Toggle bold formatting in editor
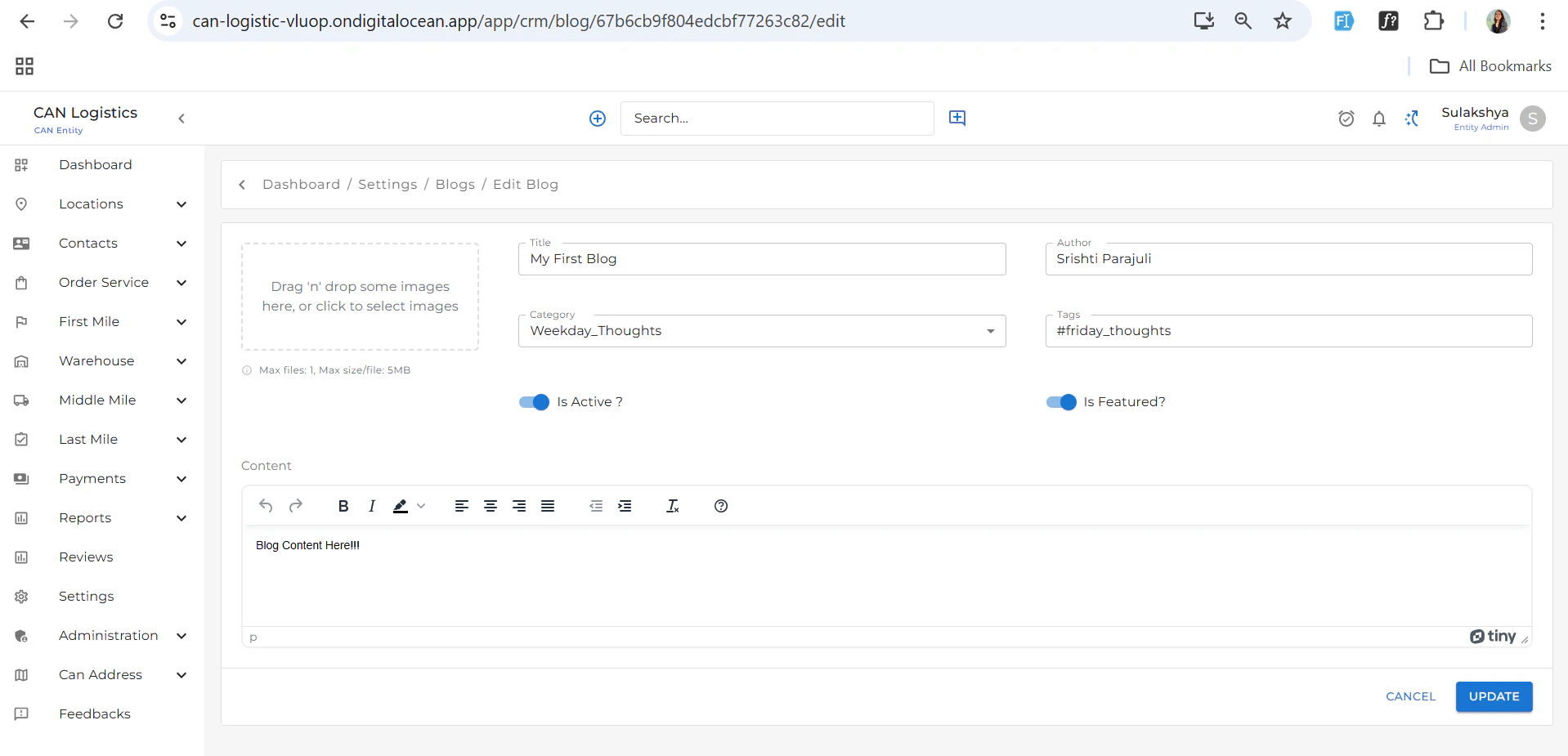The width and height of the screenshot is (1568, 756). [x=343, y=506]
